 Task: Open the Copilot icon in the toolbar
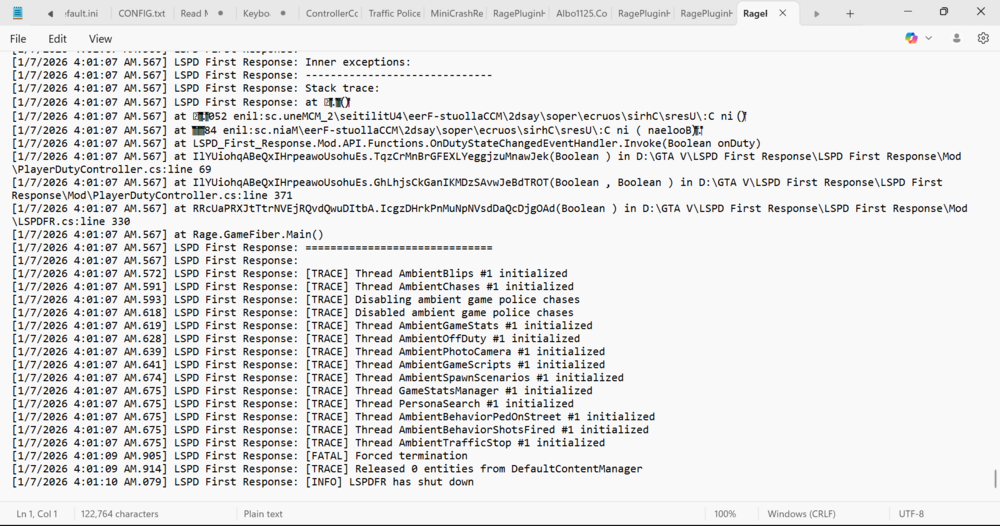[x=911, y=38]
